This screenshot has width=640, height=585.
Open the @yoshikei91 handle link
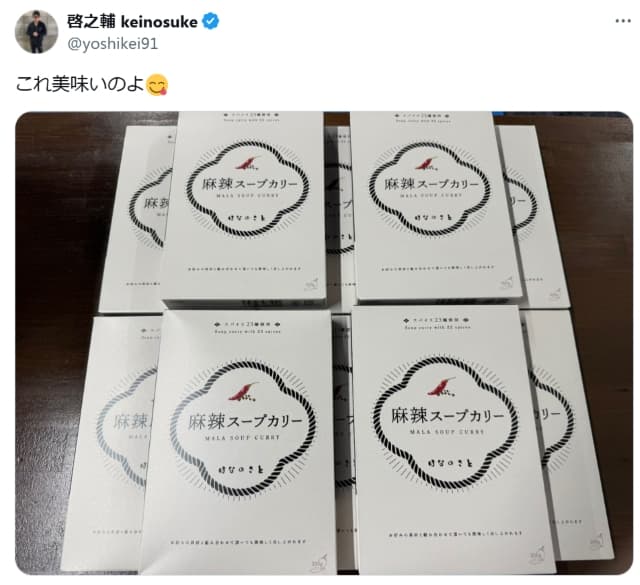coord(112,44)
